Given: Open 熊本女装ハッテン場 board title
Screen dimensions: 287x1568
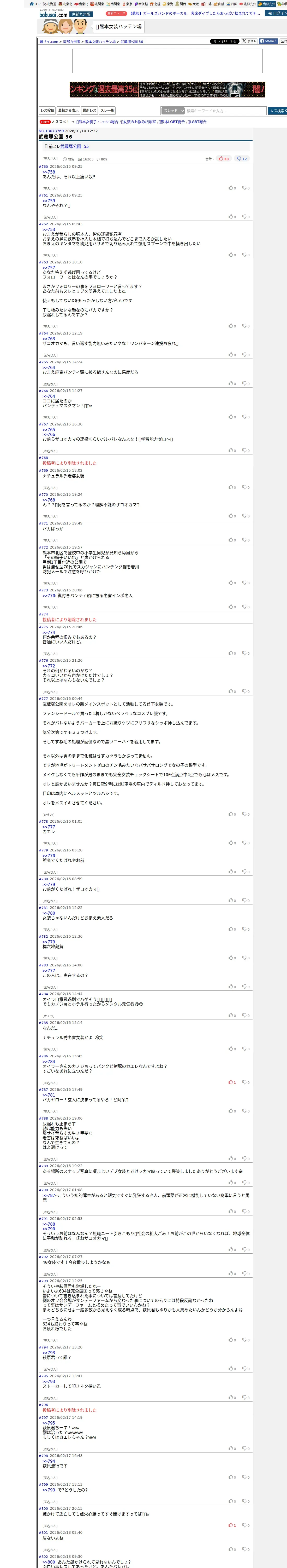Looking at the screenshot, I should [x=118, y=27].
